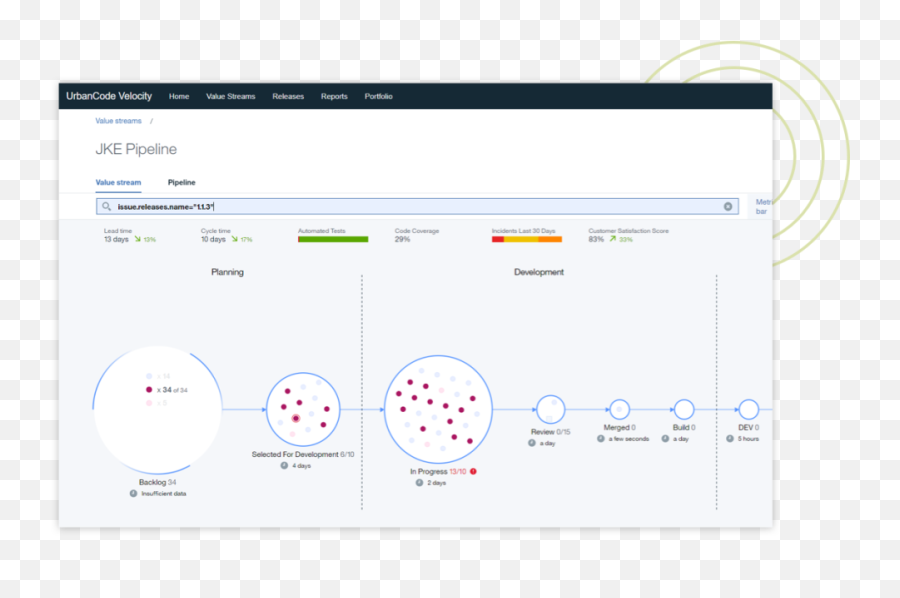Select the highlighted ringed dot in Selected For Development
The height and width of the screenshot is (598, 900).
pyautogui.click(x=296, y=418)
